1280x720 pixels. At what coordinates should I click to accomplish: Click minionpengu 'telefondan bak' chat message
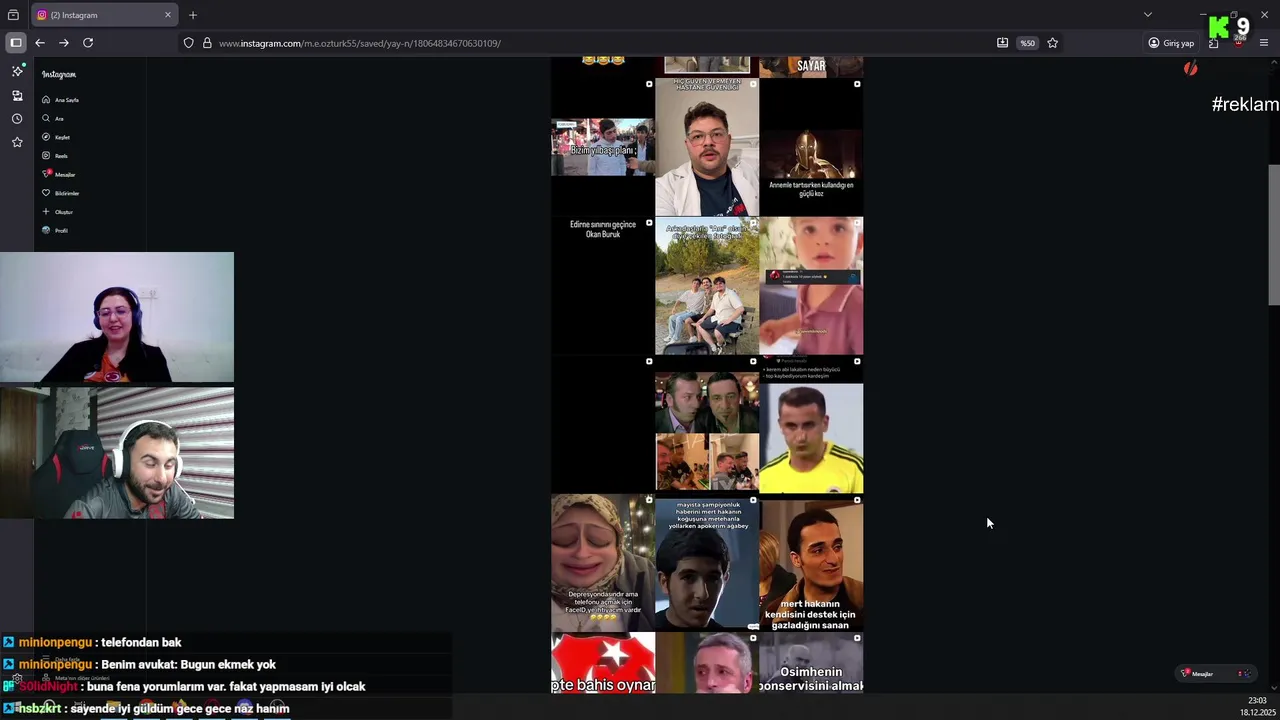click(92, 643)
